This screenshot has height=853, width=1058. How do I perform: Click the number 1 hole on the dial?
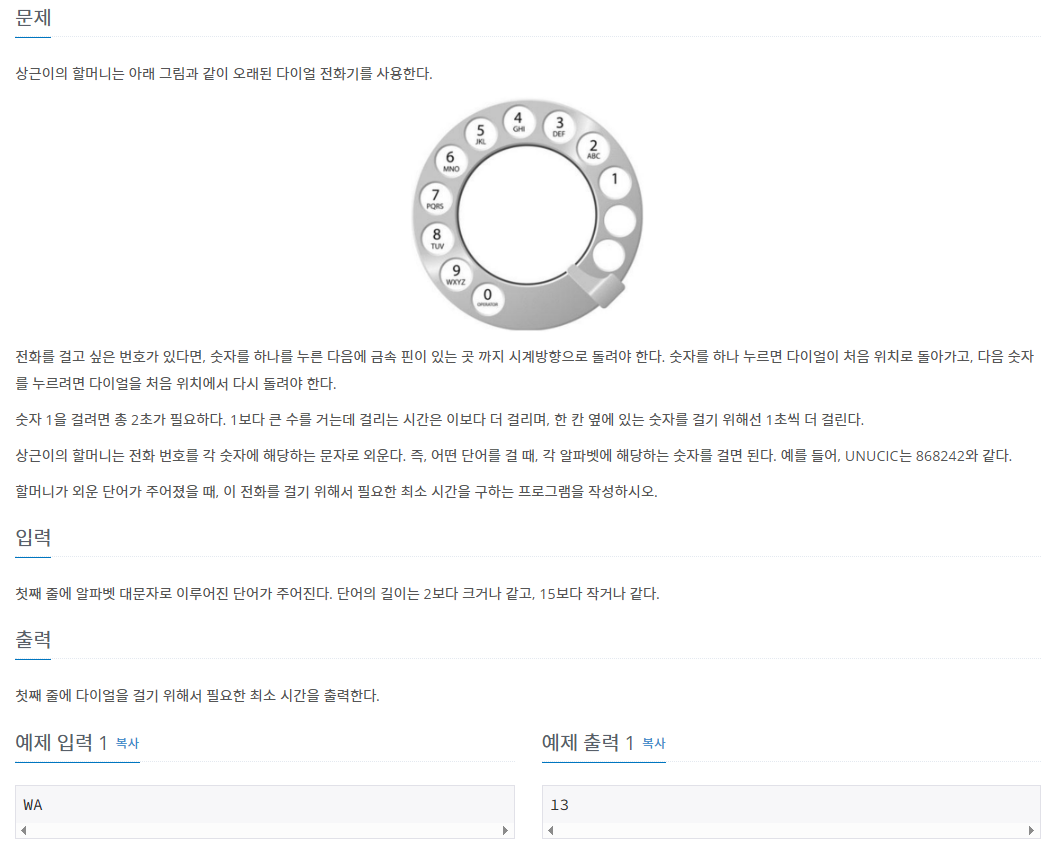coord(615,182)
